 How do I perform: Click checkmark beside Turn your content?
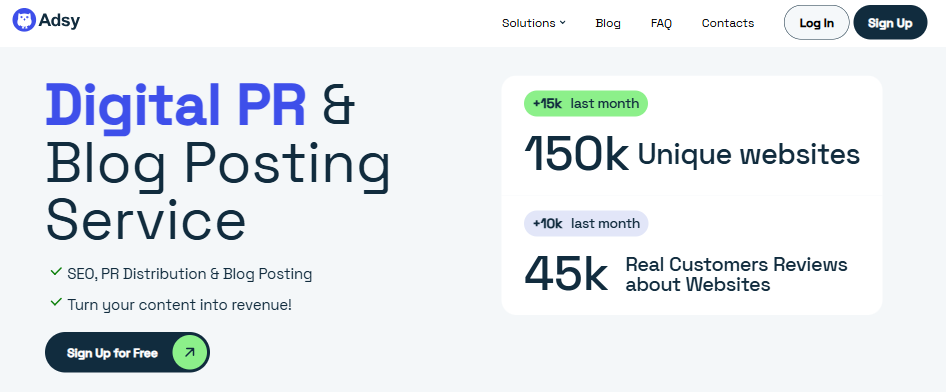56,302
